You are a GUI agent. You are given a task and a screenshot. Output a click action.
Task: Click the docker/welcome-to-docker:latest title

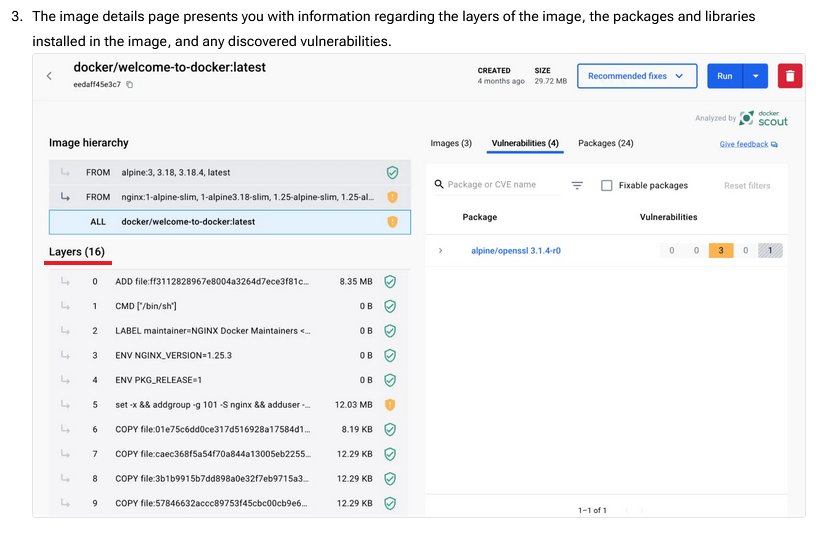coord(170,67)
